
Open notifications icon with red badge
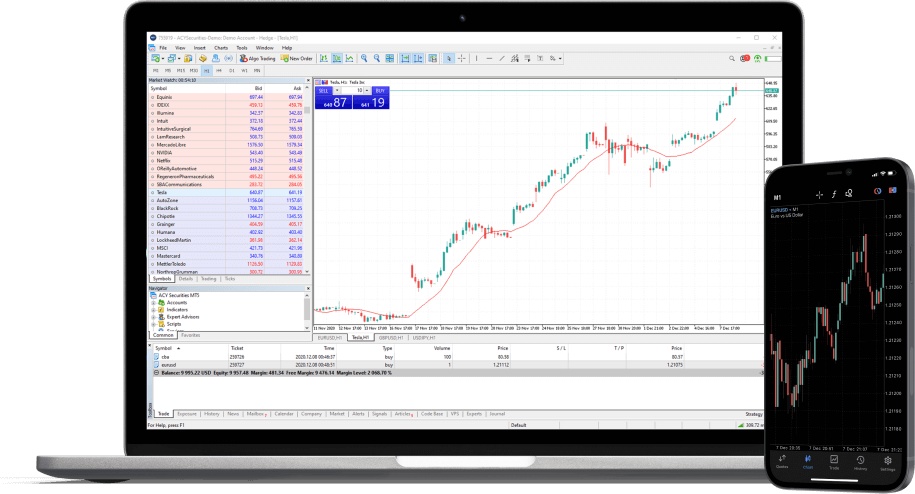pos(745,58)
